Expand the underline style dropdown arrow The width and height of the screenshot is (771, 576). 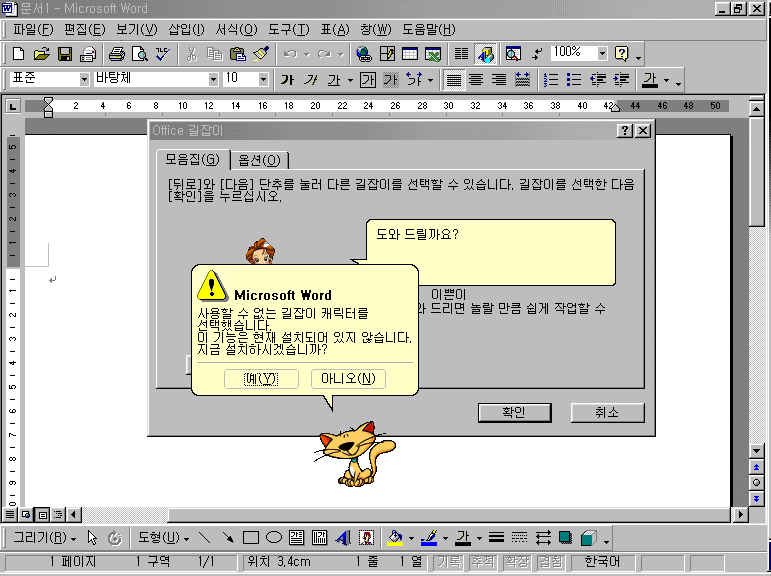350,80
